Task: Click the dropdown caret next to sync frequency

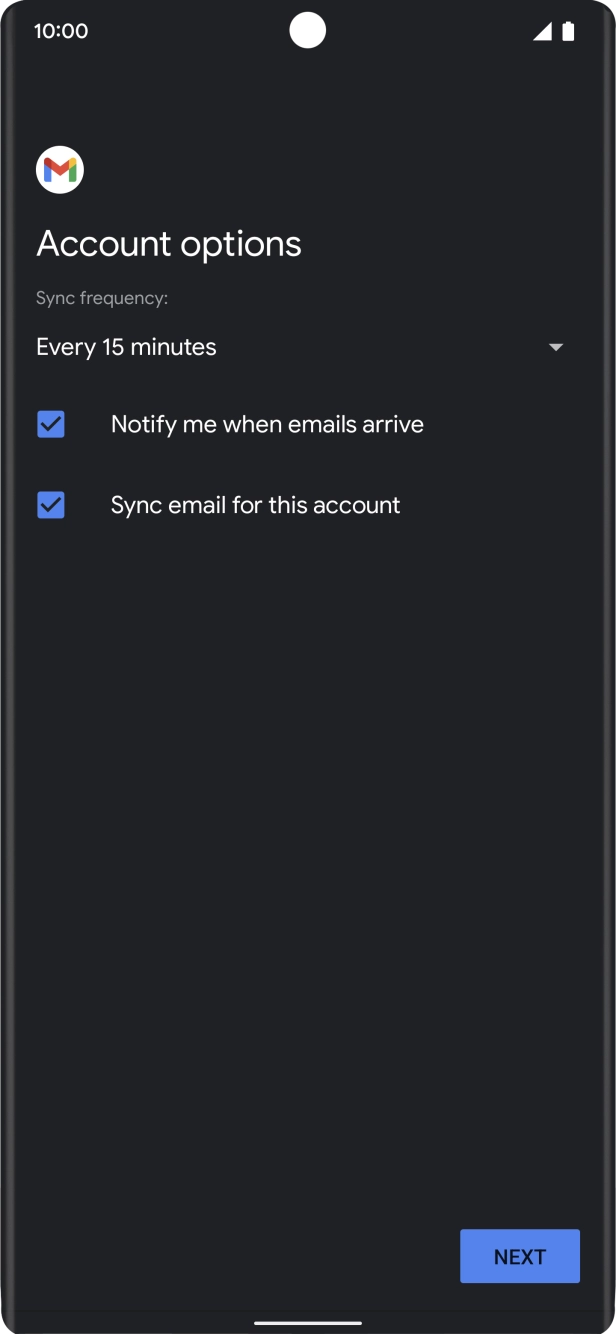Action: point(556,347)
